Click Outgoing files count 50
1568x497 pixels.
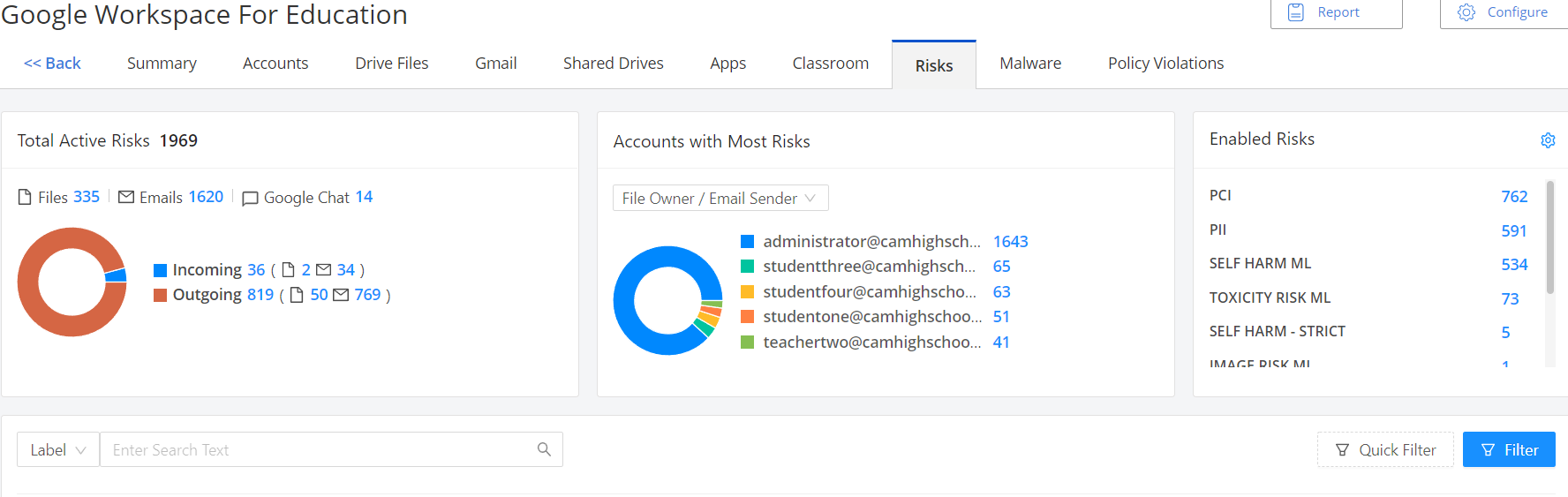click(319, 295)
